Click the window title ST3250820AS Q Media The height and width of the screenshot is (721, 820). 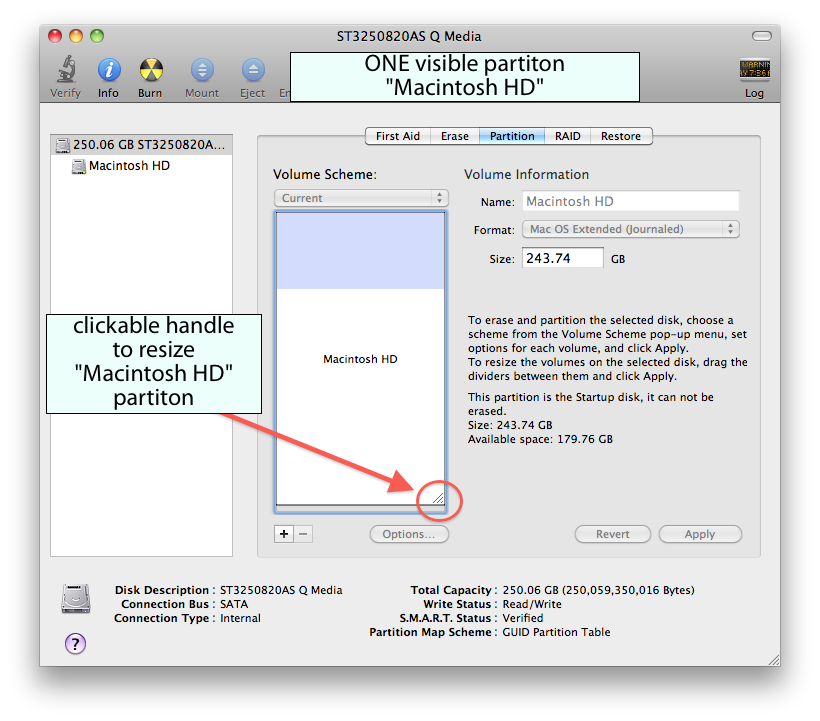click(409, 36)
